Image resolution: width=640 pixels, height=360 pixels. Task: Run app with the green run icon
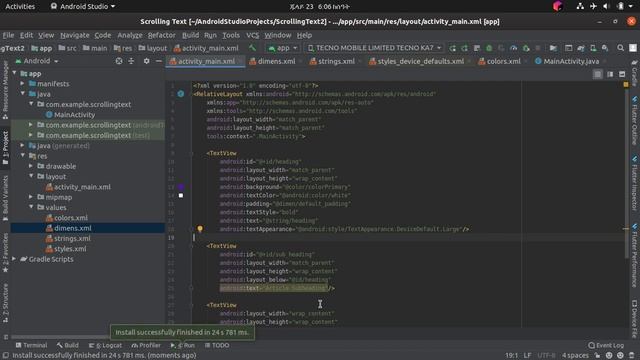pos(452,48)
